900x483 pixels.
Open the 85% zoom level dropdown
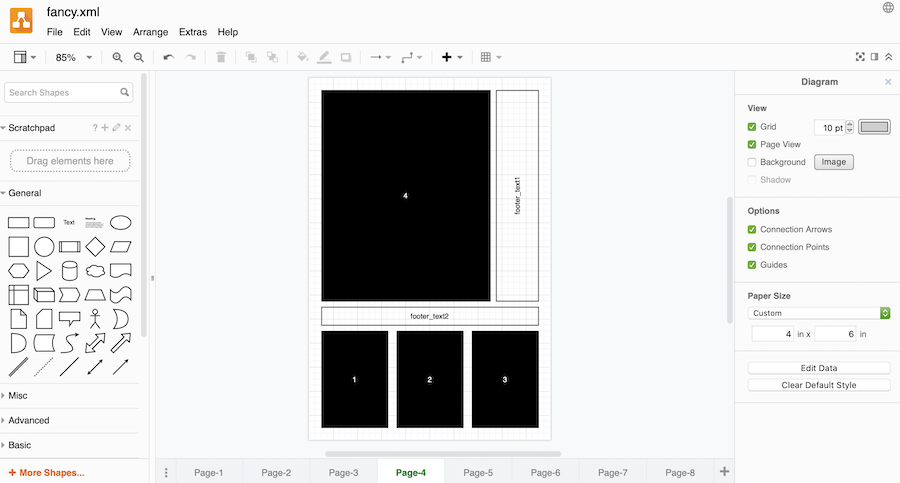[x=73, y=57]
